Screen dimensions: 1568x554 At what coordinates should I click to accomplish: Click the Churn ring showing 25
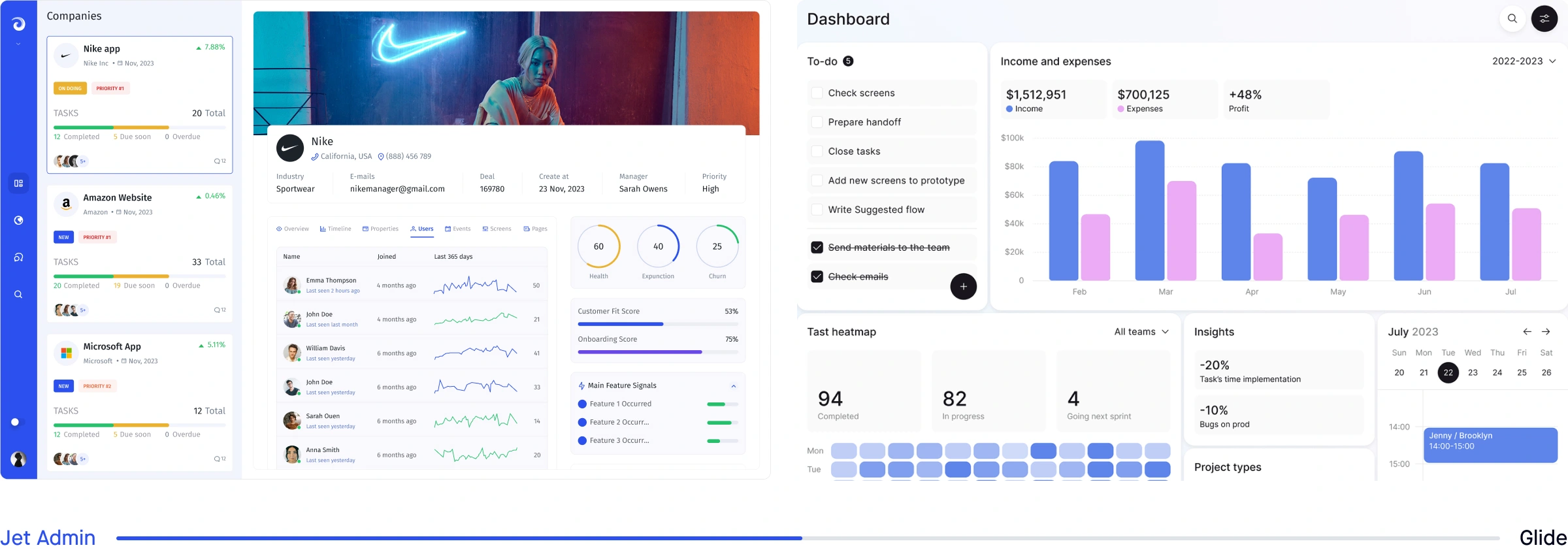pos(717,246)
